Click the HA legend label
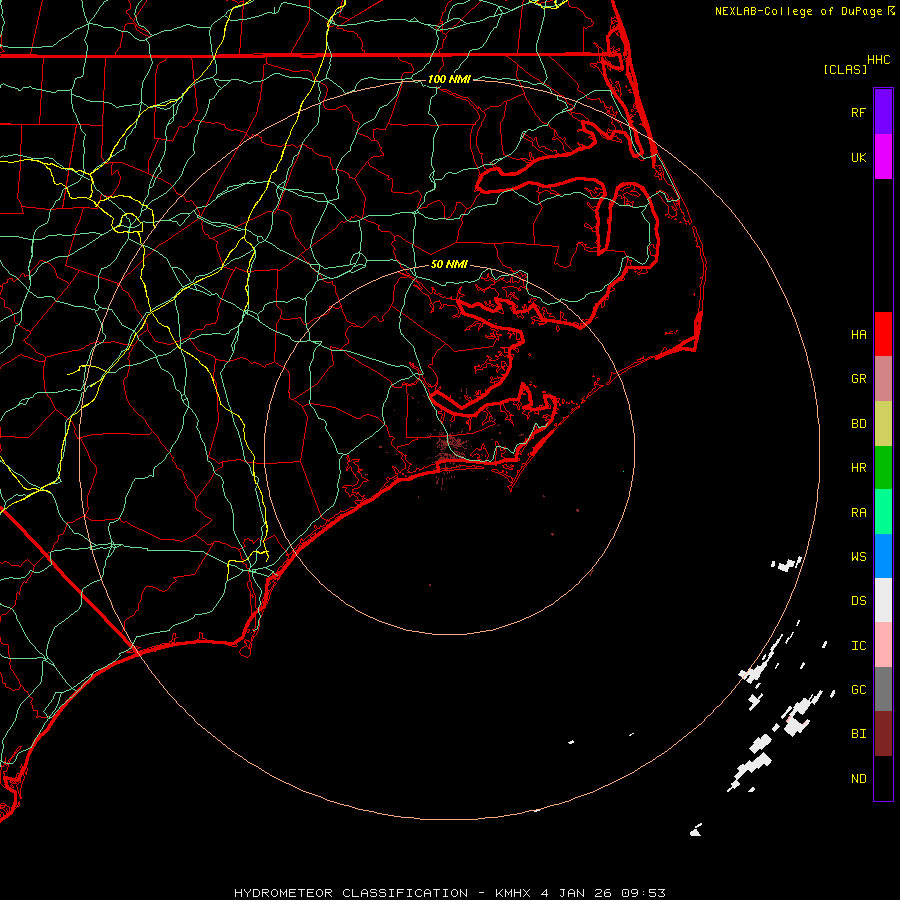Image resolution: width=900 pixels, height=900 pixels. pos(858,334)
